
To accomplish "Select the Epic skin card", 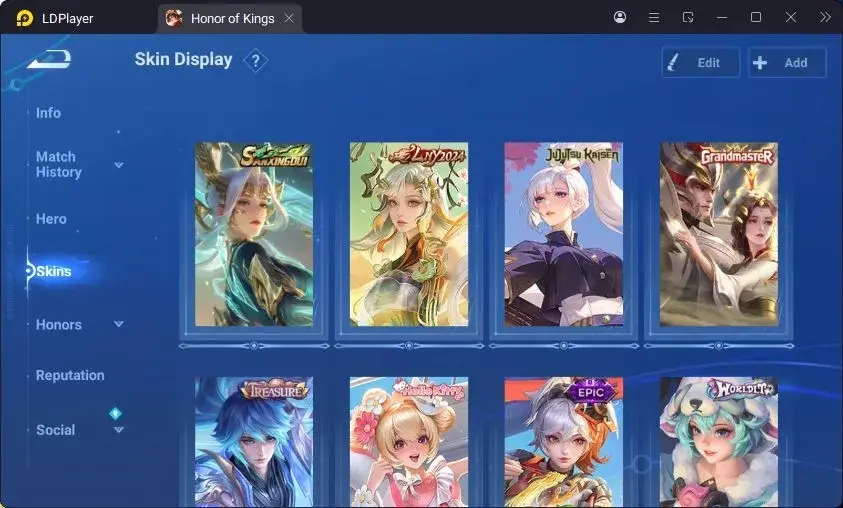I will (x=563, y=442).
